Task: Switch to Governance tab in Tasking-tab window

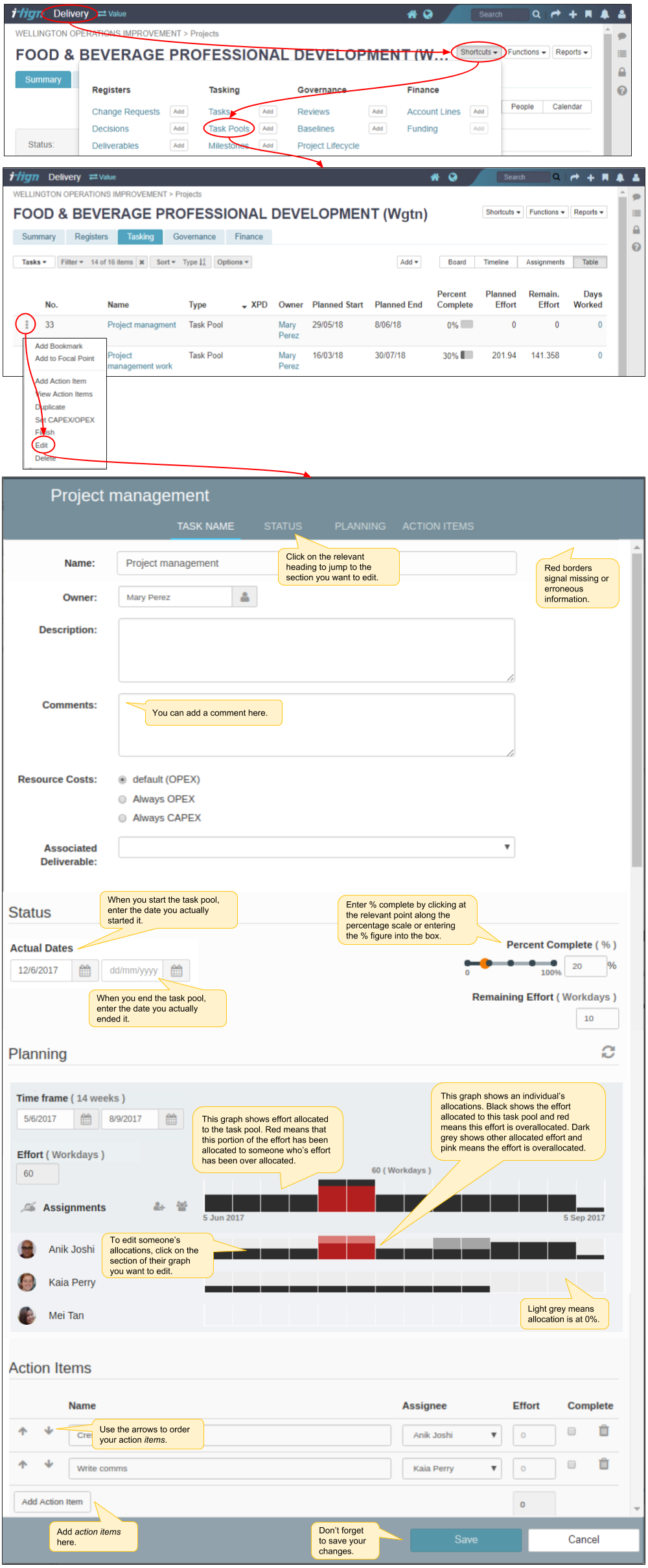Action: (194, 237)
